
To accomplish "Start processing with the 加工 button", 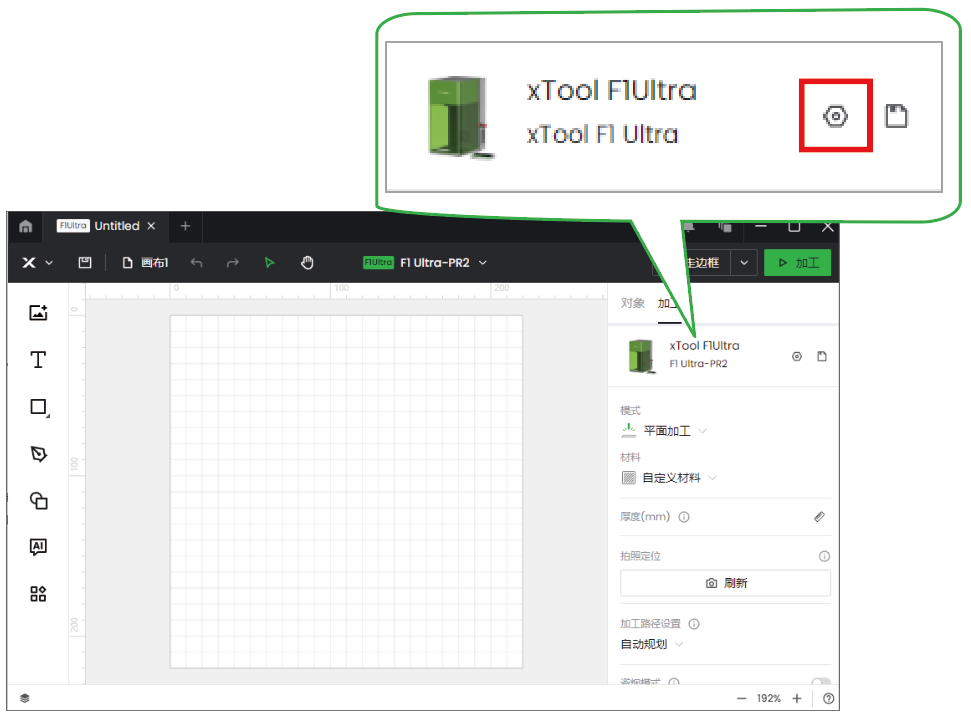I will (x=798, y=263).
